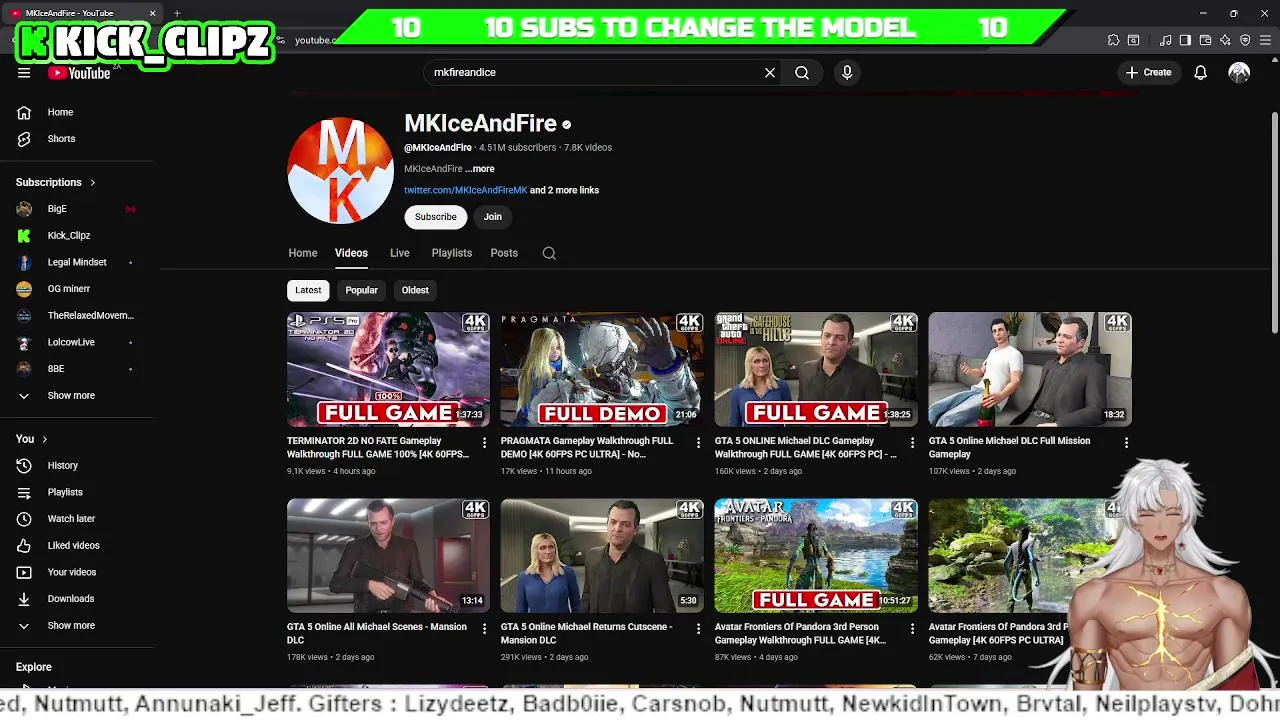Expand the You section arrow
Image resolution: width=1280 pixels, height=720 pixels.
44,439
